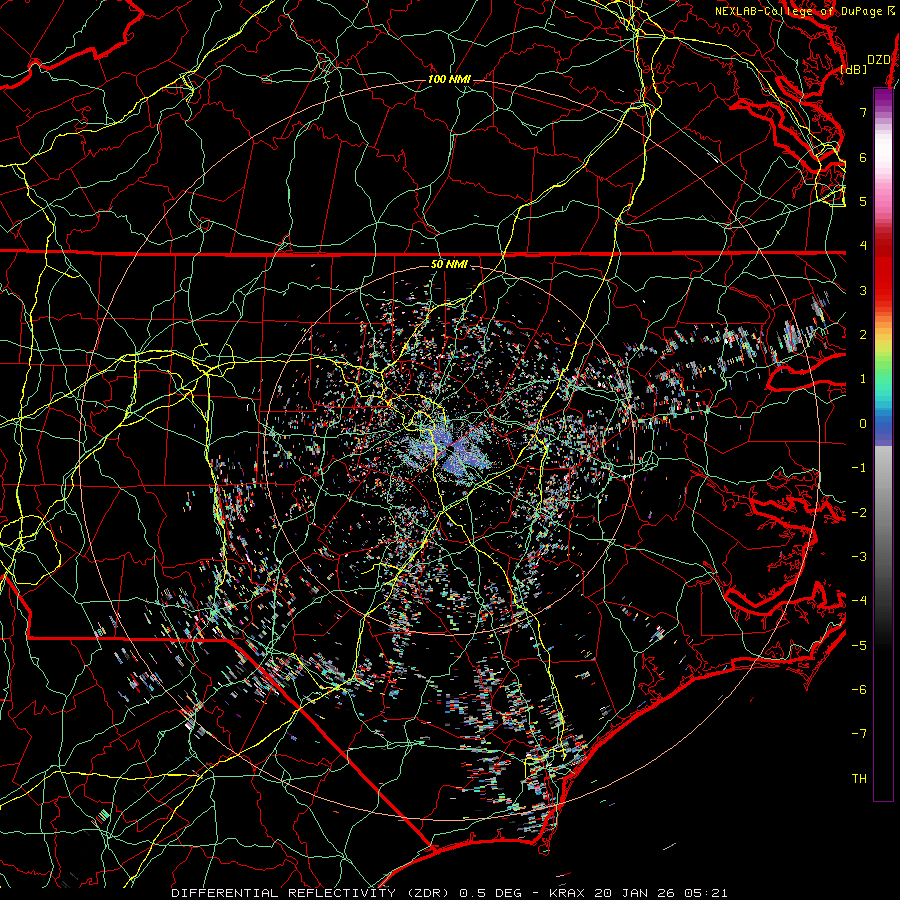The height and width of the screenshot is (900, 900).
Task: Select the 2 dB scale label
Action: tap(863, 335)
